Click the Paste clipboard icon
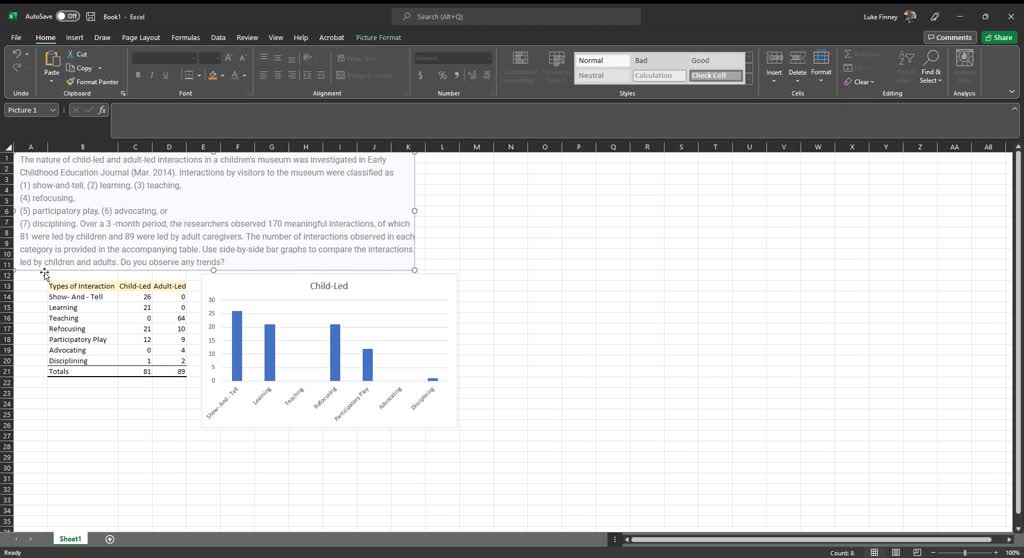 (x=52, y=59)
